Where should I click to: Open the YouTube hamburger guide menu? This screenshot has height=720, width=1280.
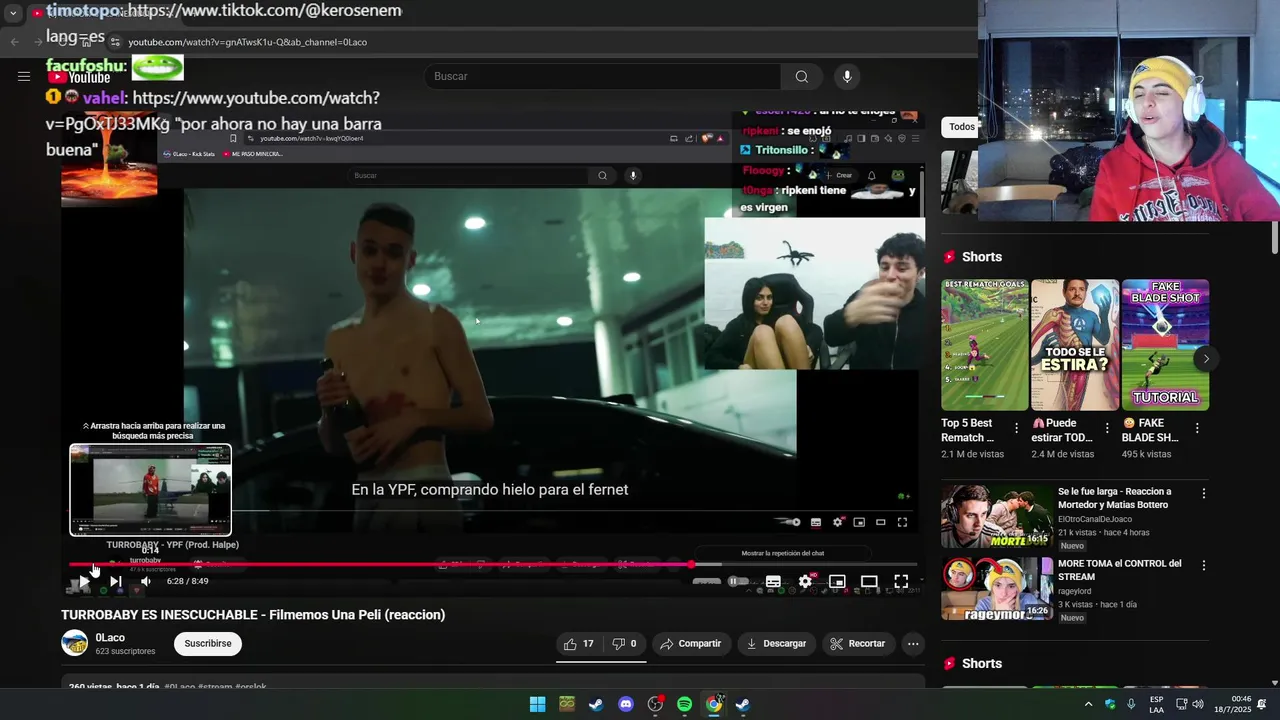pos(24,76)
